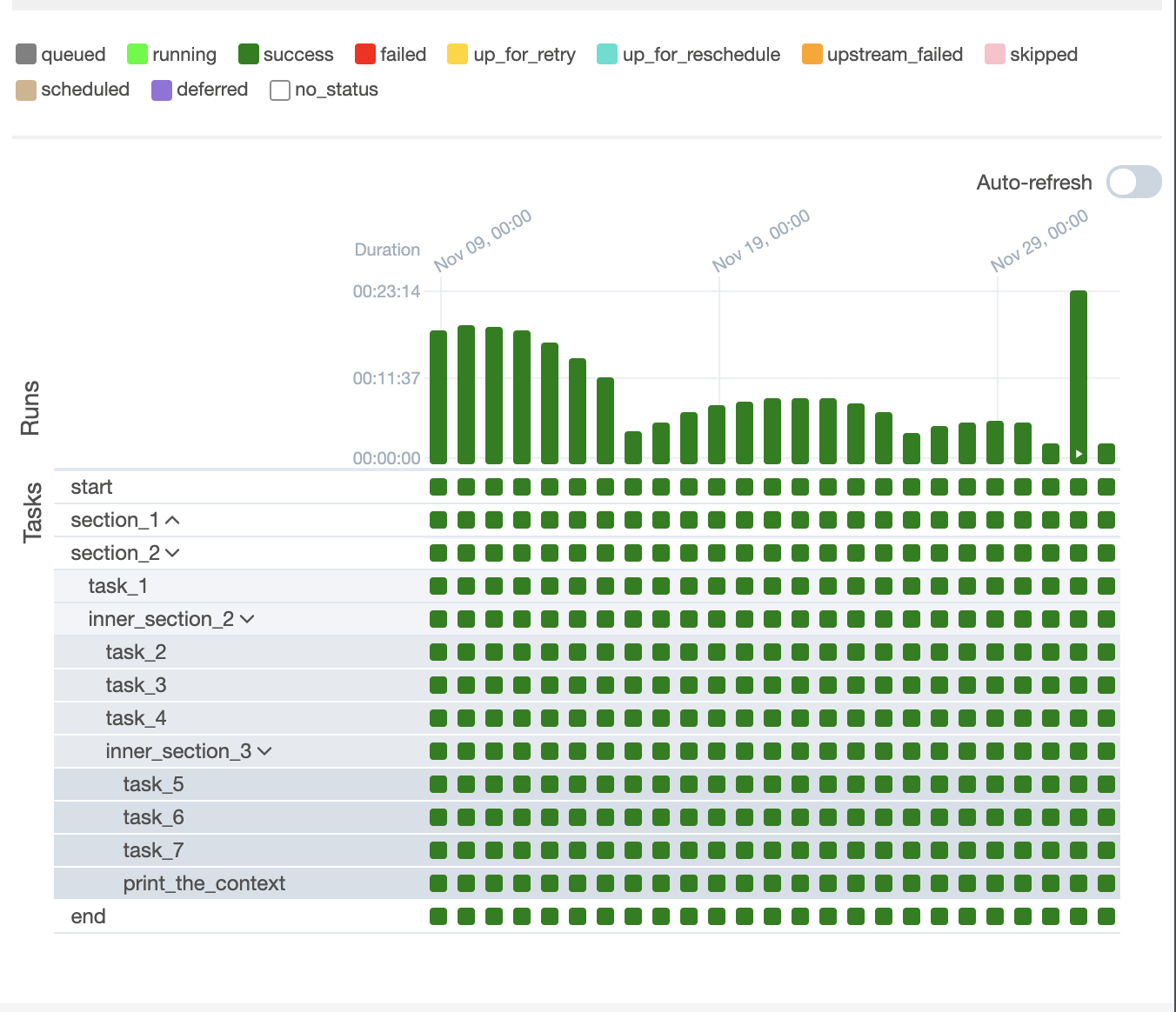Enable the Auto-refresh toggle
Image resolution: width=1176 pixels, height=1012 pixels.
click(1133, 183)
